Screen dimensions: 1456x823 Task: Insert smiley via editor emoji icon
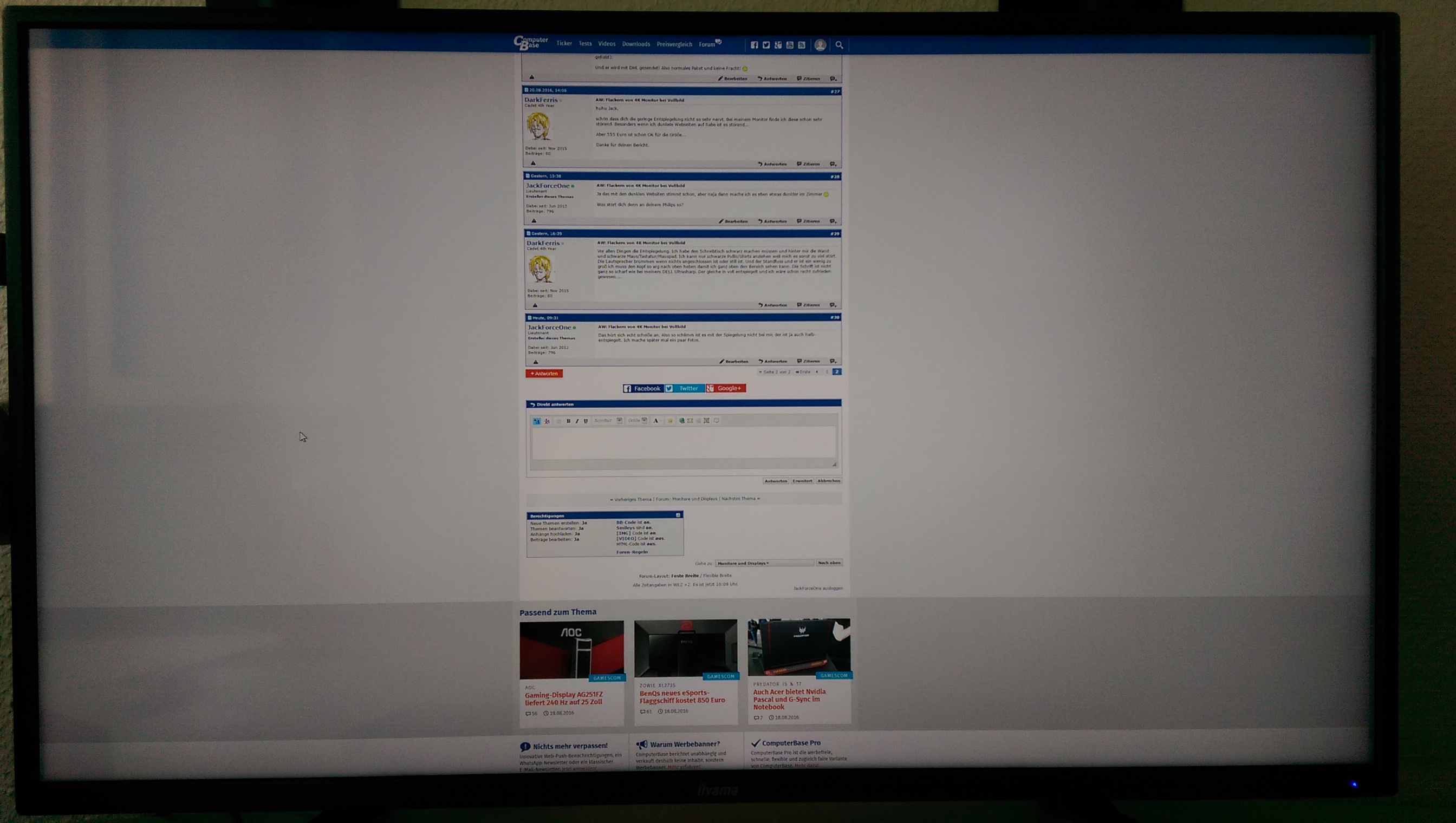point(670,421)
